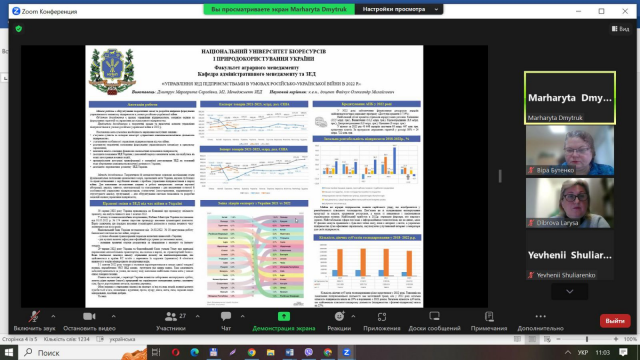
Task: Stop camera with Остановить видео button
Action: point(89,321)
